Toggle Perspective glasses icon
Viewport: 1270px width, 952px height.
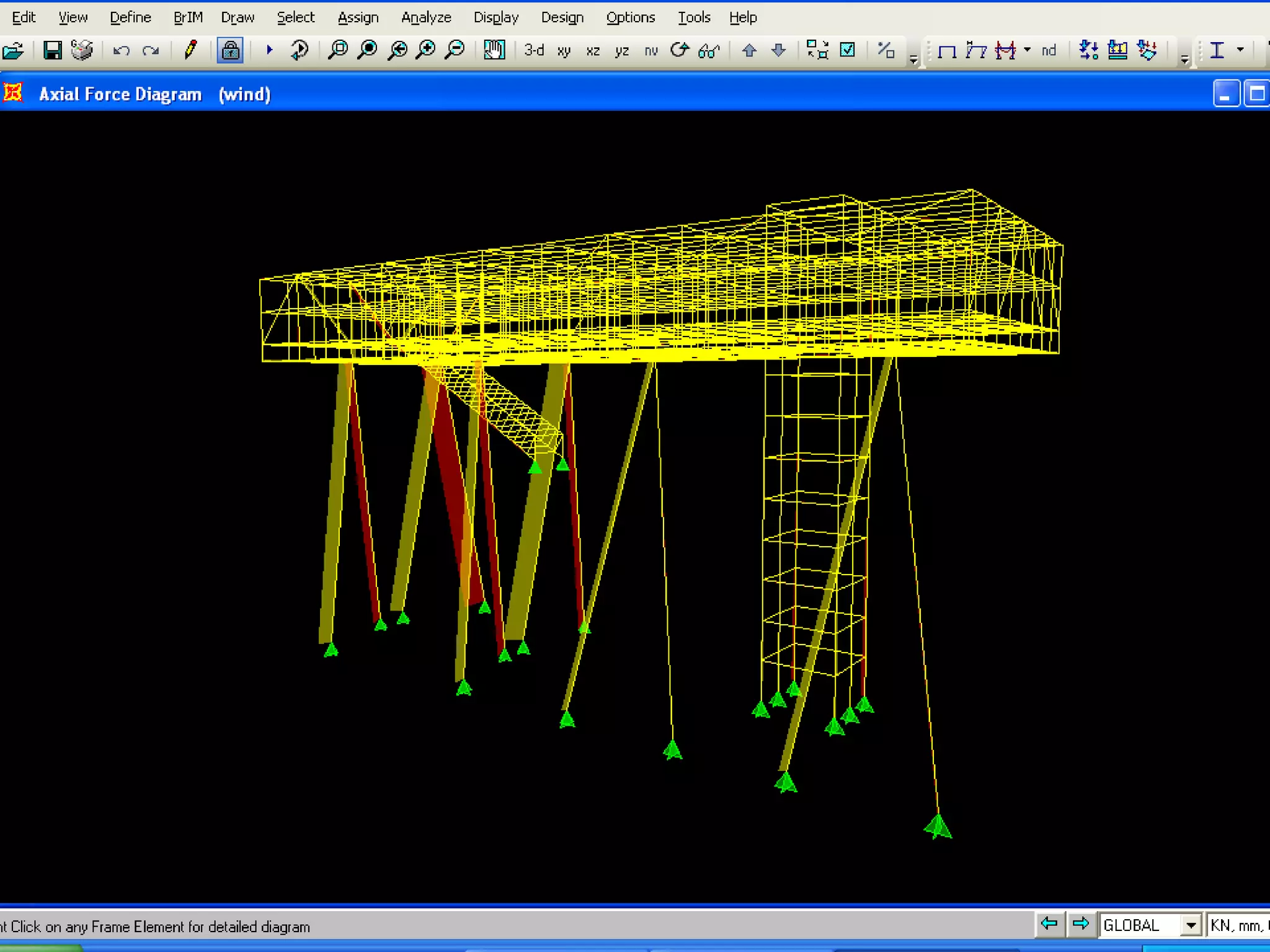pos(708,51)
